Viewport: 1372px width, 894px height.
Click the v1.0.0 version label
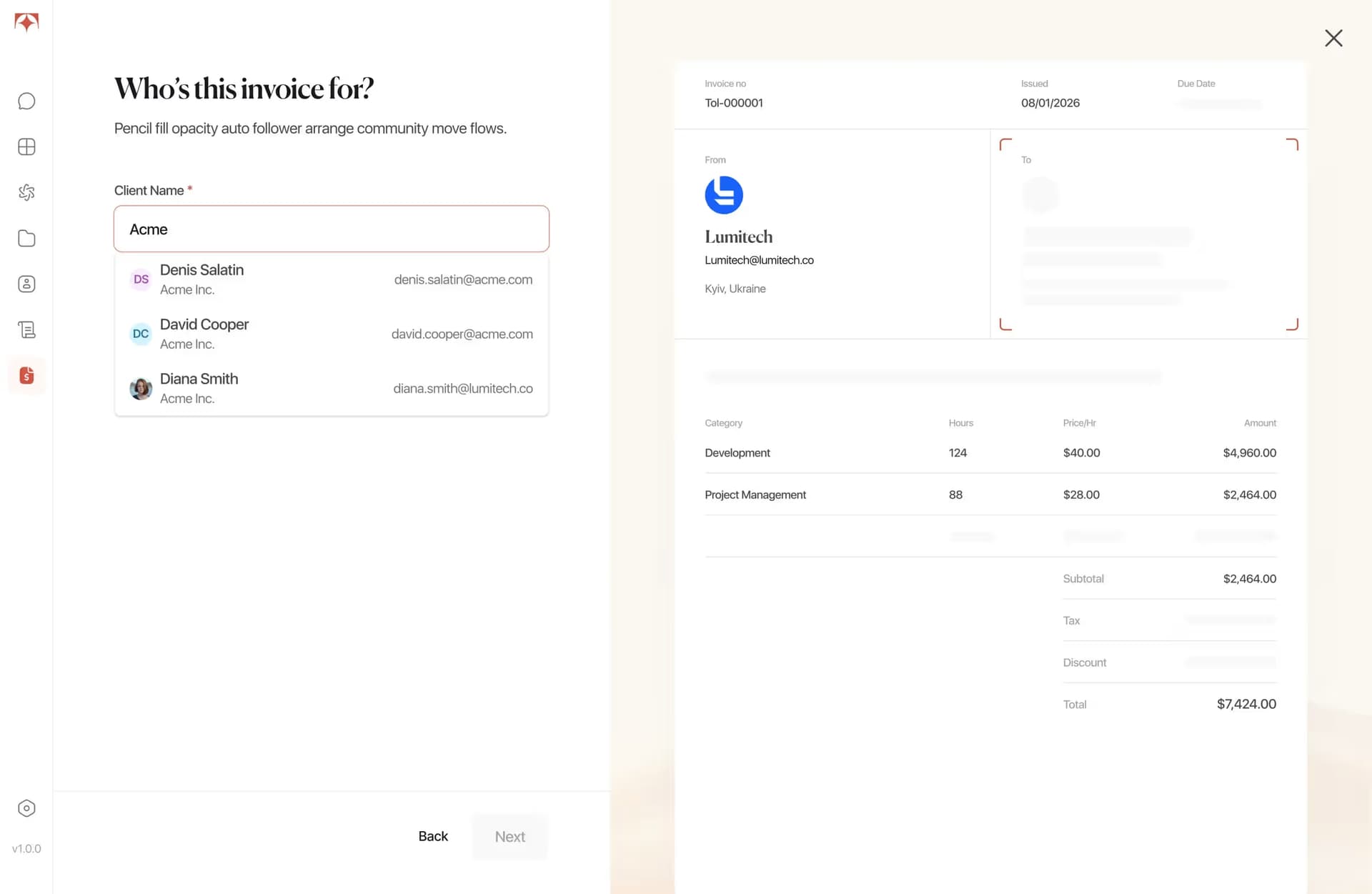(x=26, y=849)
